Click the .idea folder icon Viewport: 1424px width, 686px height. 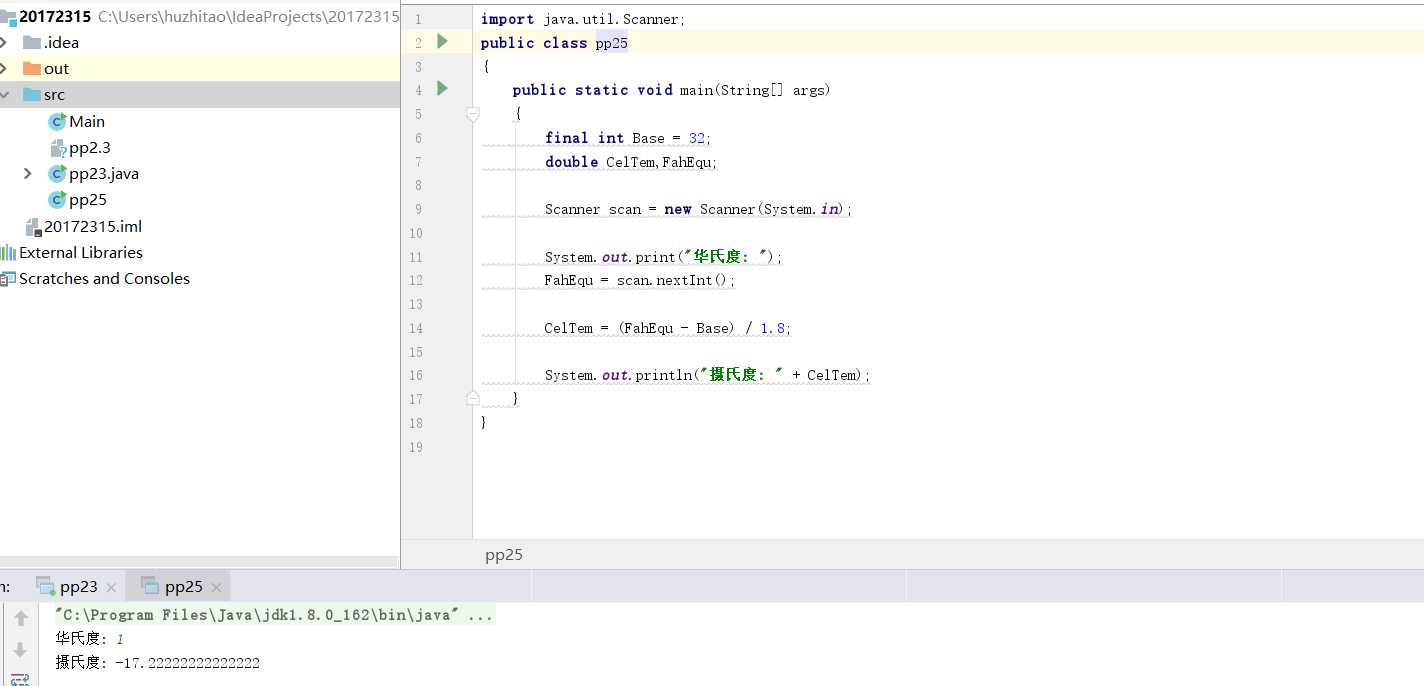(x=31, y=42)
